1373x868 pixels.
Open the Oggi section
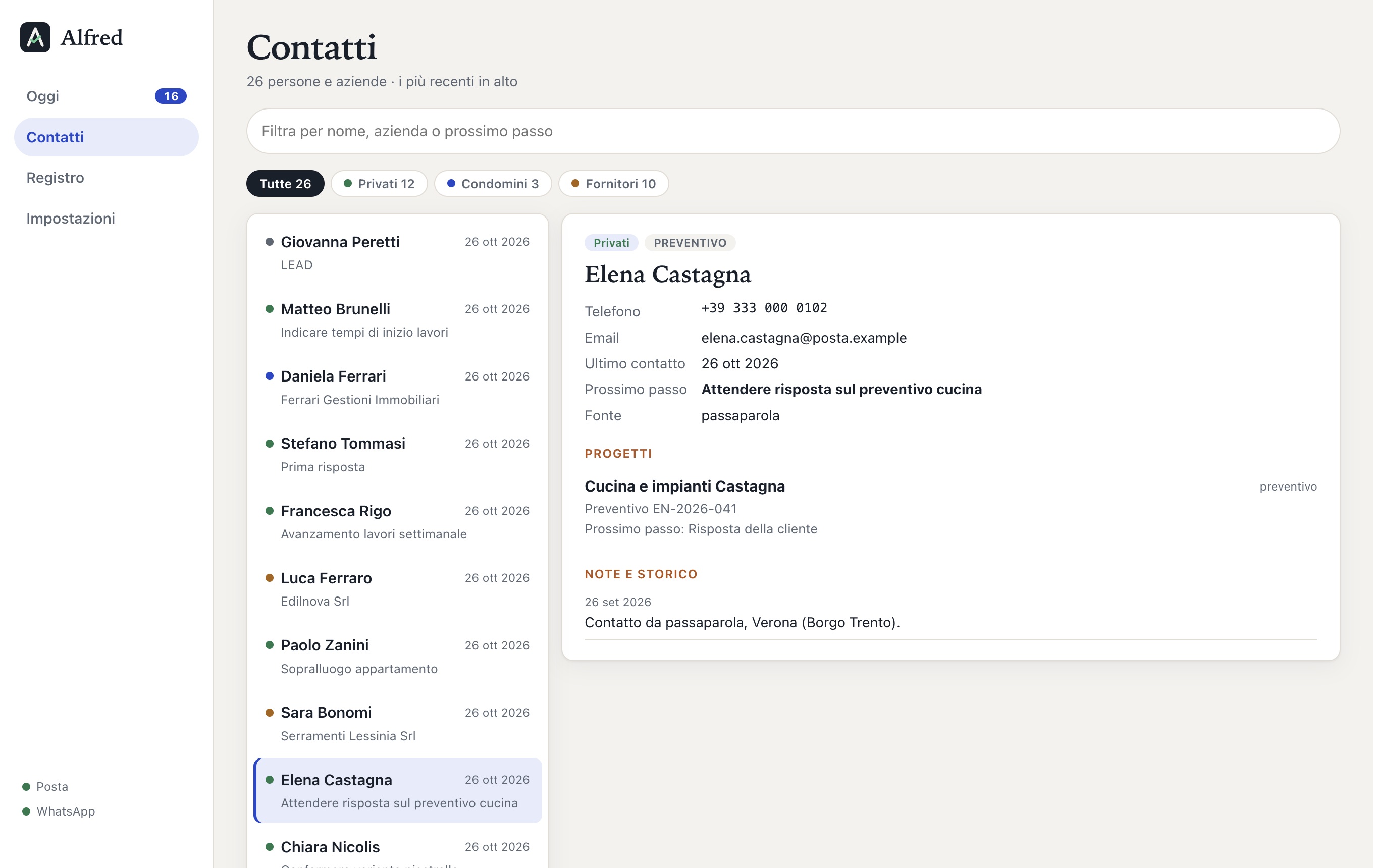point(106,96)
